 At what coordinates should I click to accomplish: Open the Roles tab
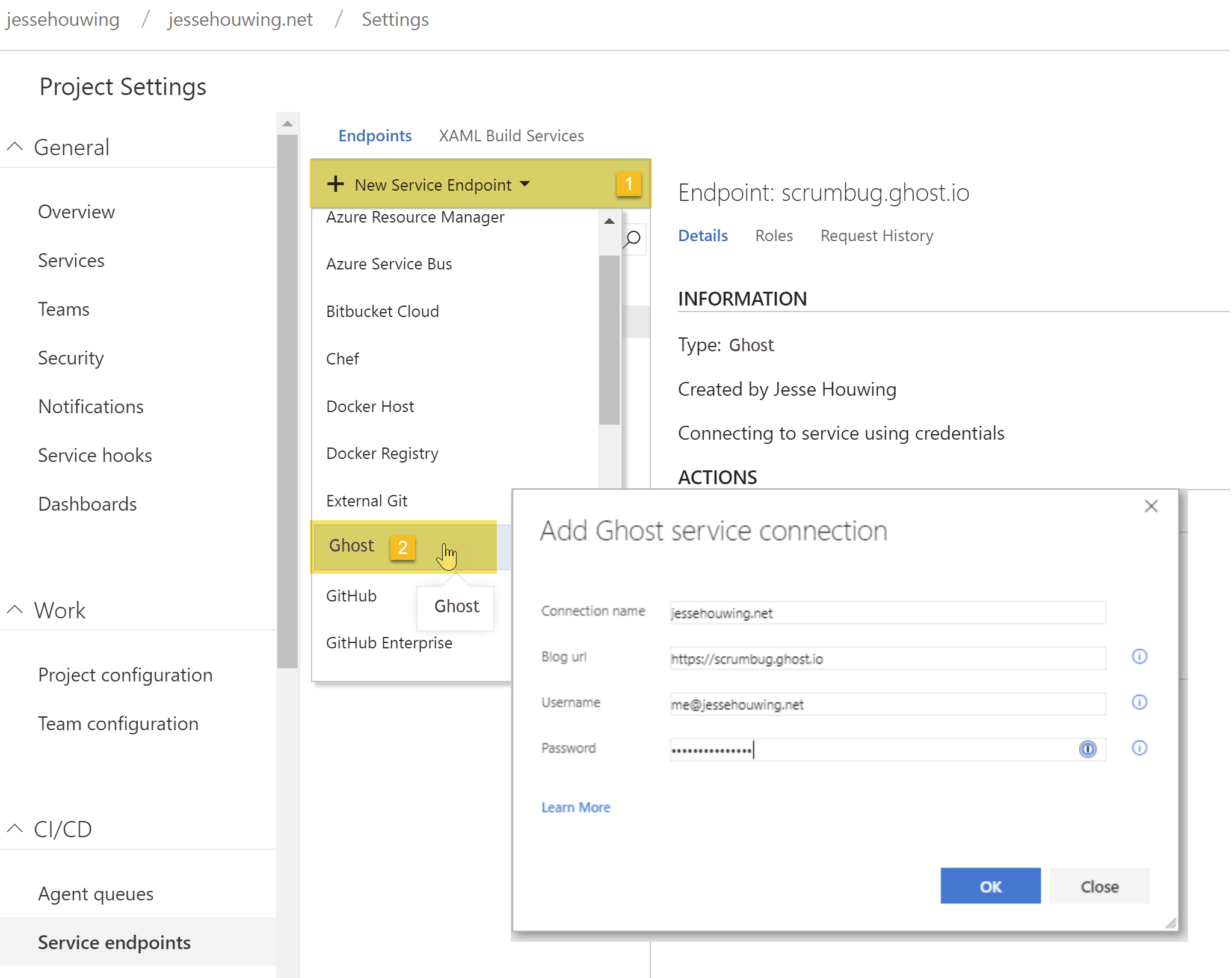pos(774,236)
